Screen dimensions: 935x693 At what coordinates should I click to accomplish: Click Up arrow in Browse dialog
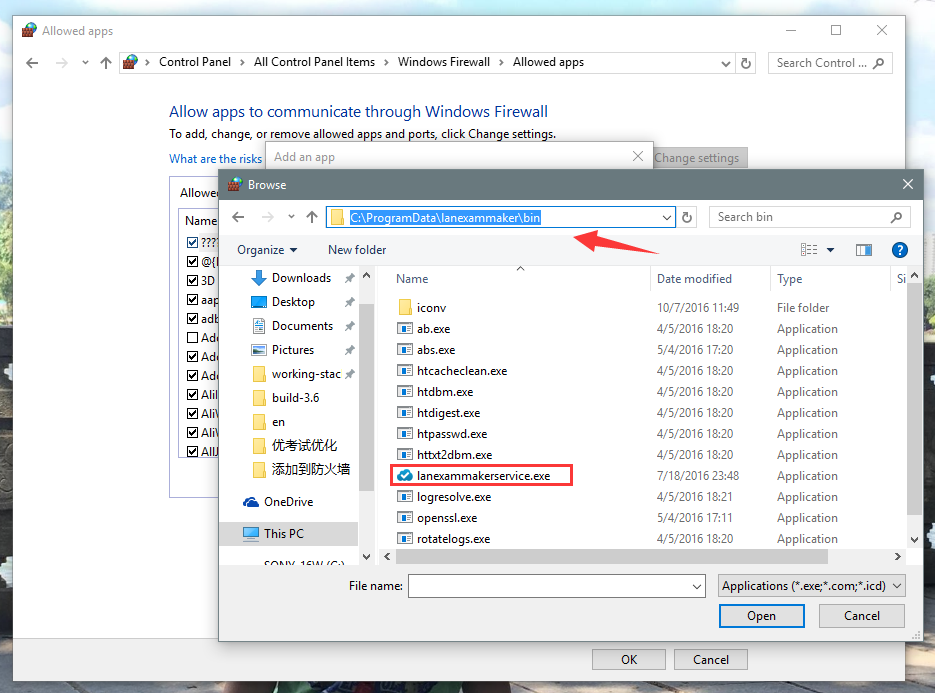(312, 217)
